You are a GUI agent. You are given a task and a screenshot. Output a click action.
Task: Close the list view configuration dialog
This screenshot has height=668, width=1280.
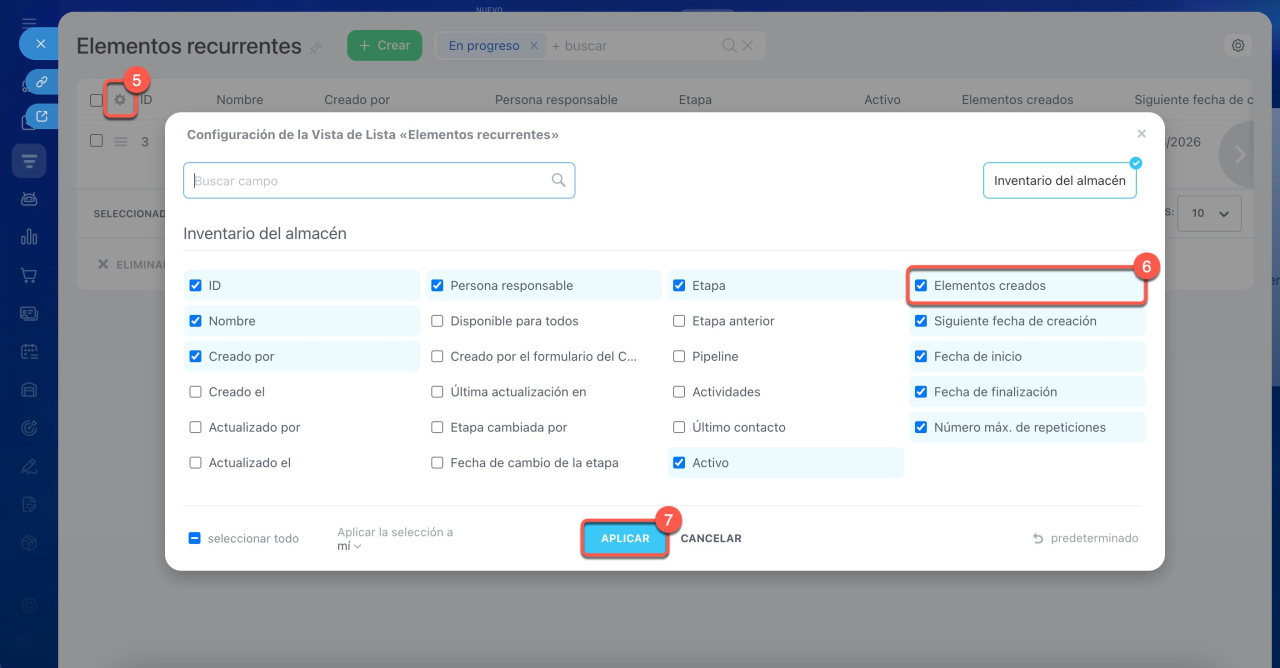pyautogui.click(x=1141, y=134)
